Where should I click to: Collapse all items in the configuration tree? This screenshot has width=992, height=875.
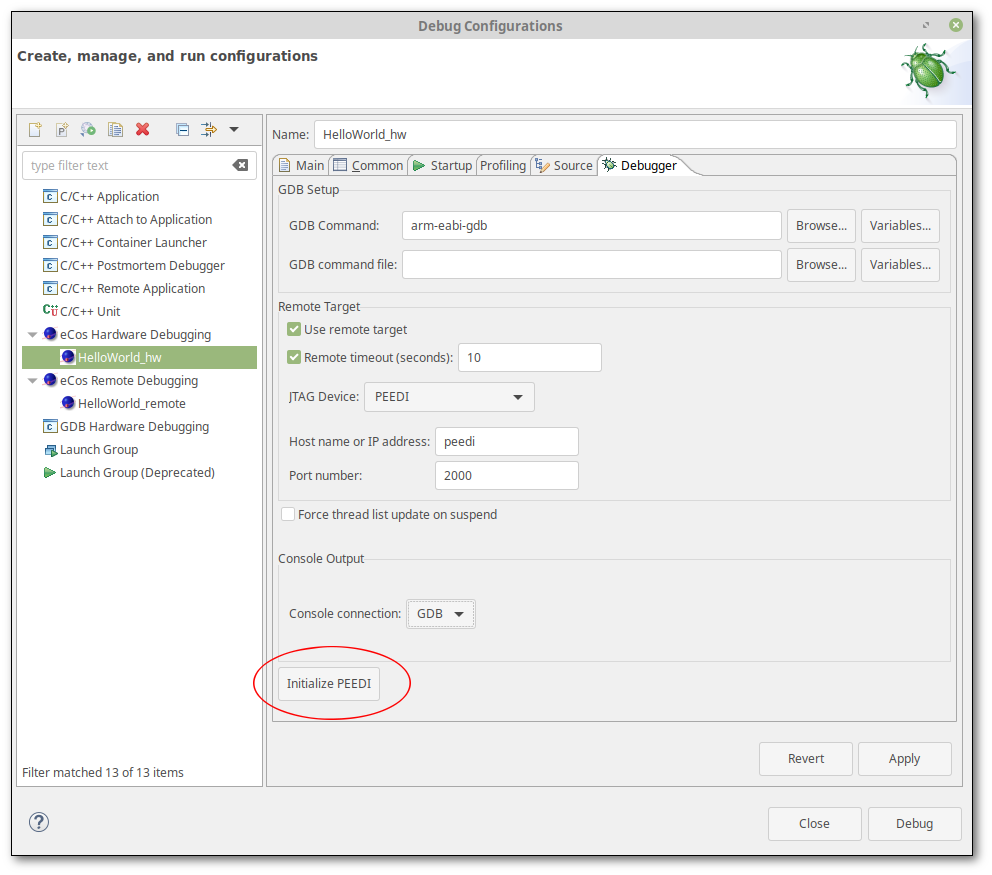[182, 129]
